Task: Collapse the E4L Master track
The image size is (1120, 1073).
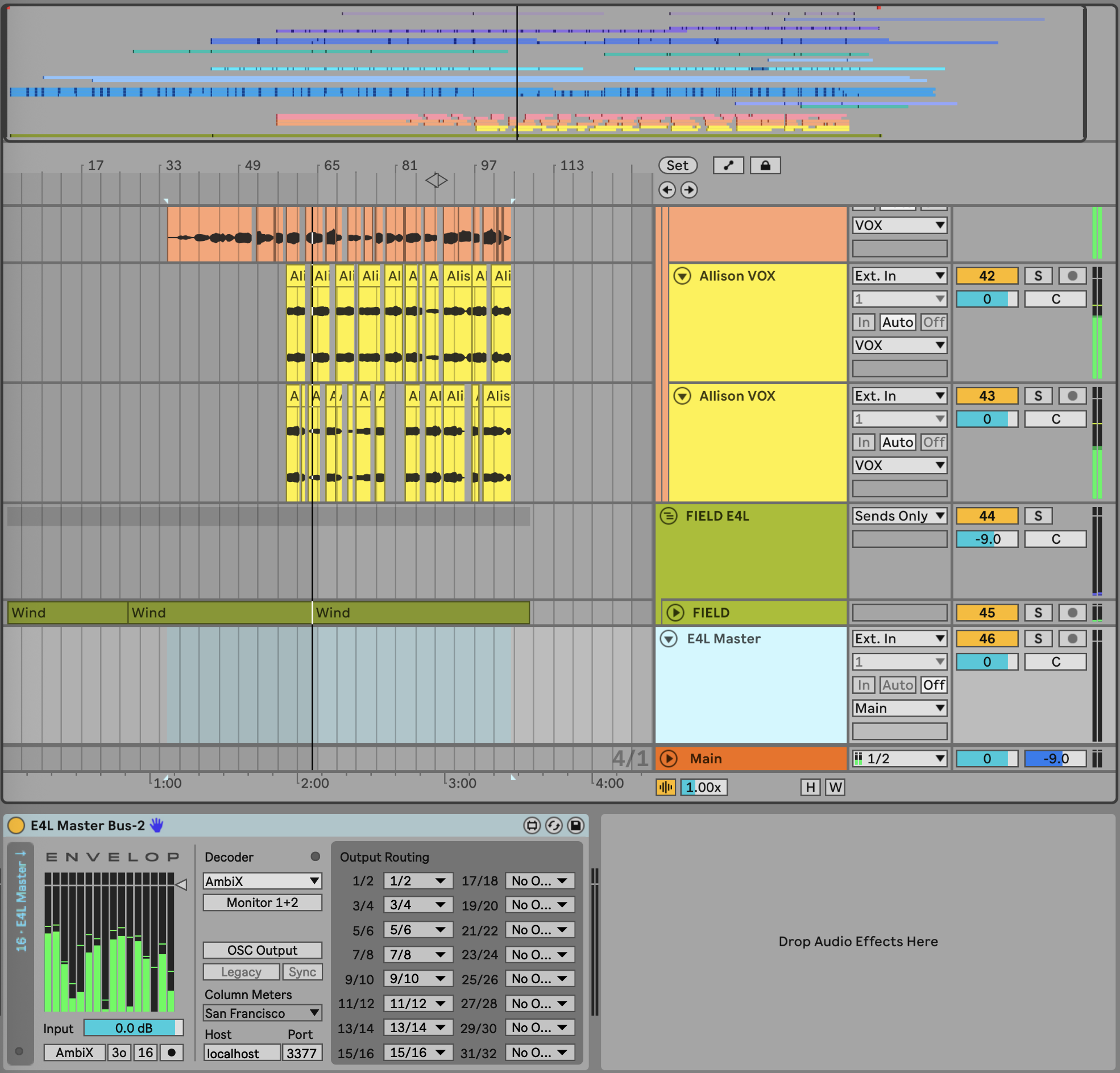Action: (x=668, y=639)
